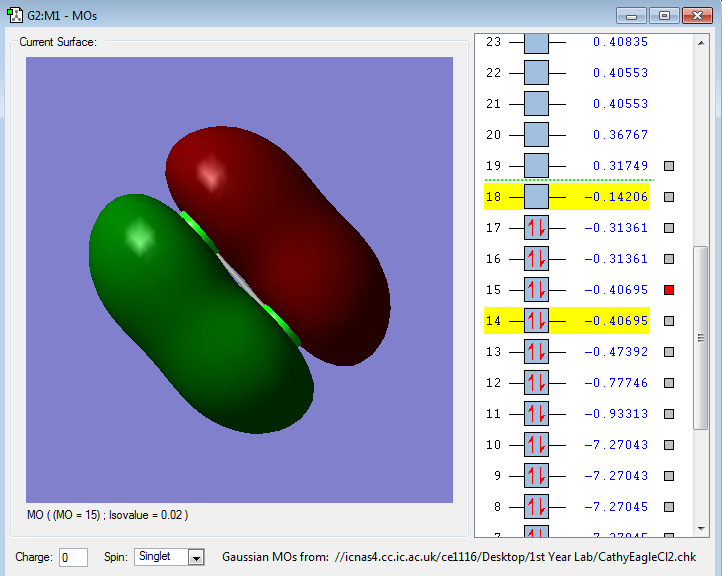Click energy value 0.36767
The image size is (722, 576).
tap(620, 134)
